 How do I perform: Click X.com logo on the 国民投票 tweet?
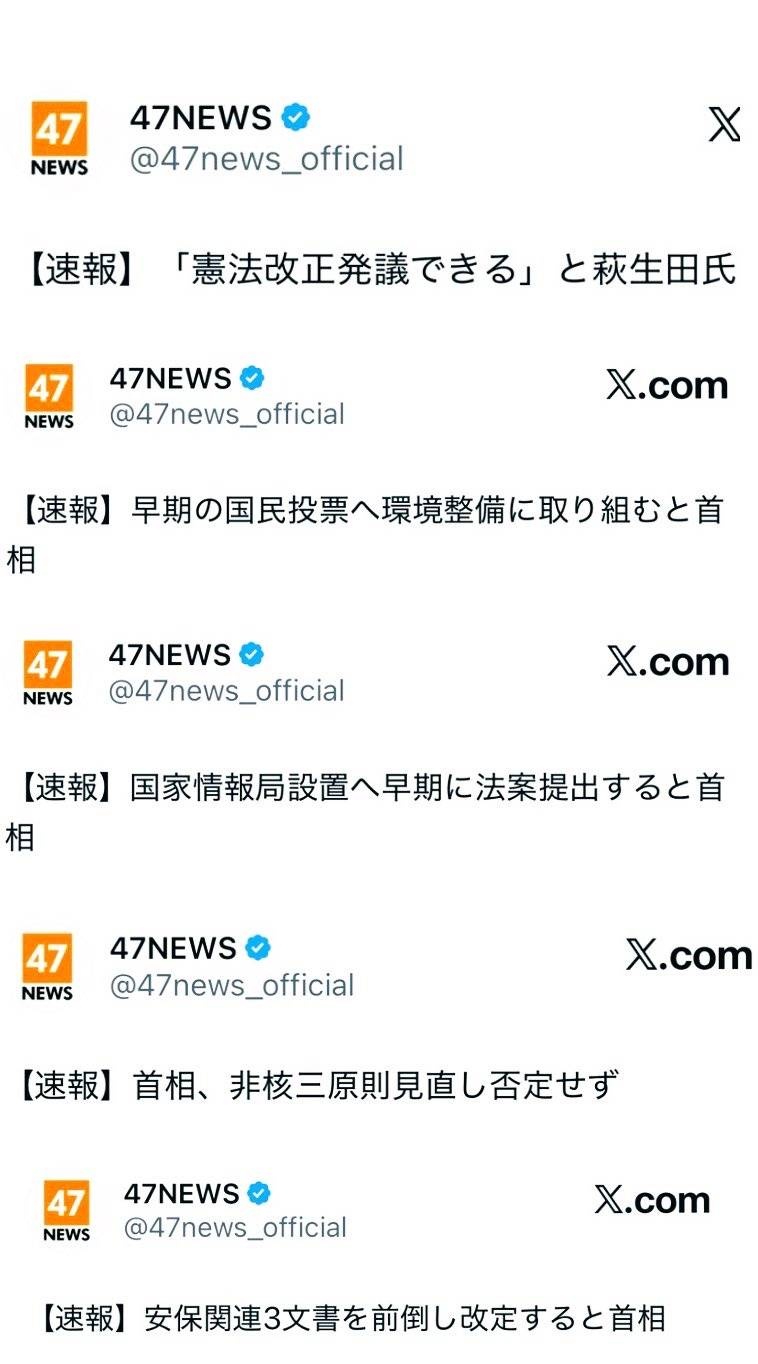667,386
